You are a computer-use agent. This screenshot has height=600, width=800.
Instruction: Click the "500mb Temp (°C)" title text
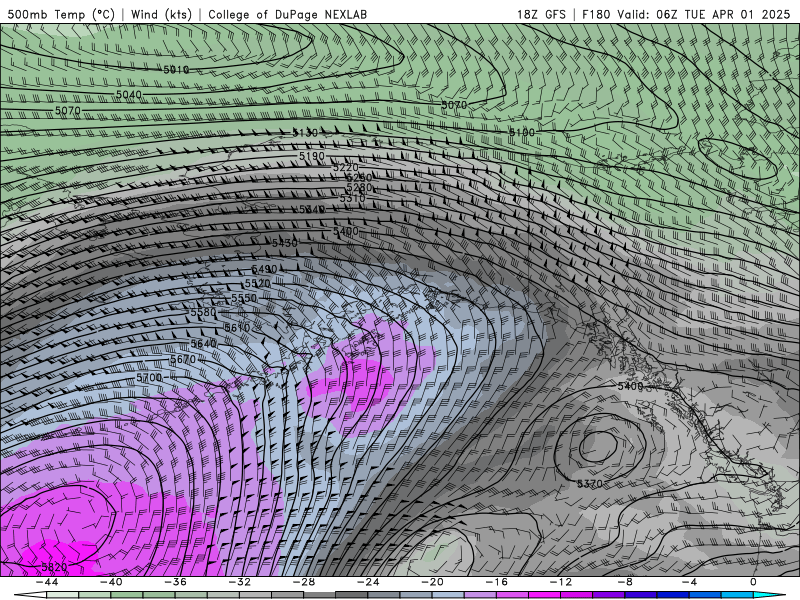(x=61, y=14)
